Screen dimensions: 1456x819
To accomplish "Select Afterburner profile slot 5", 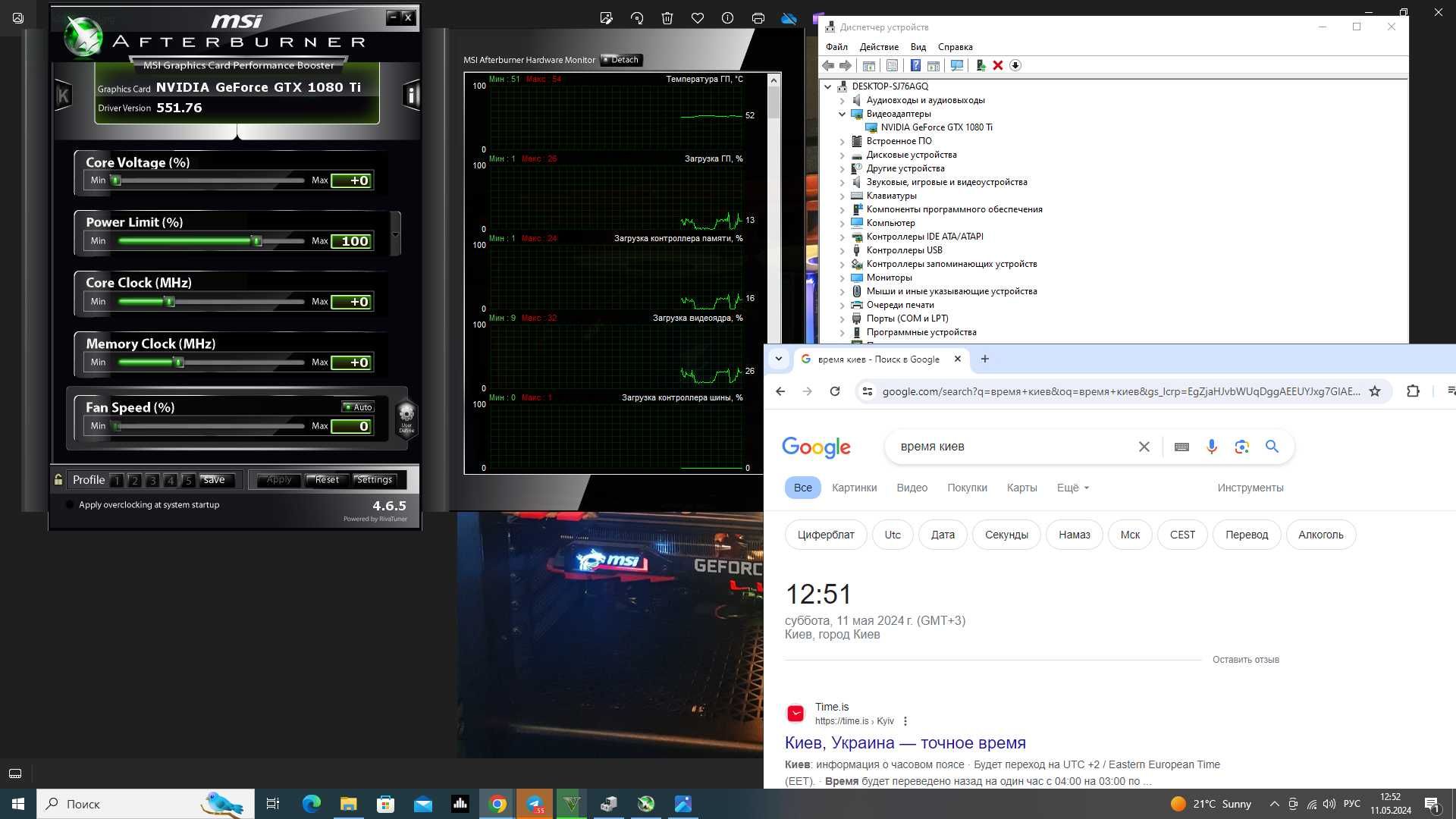I will coord(189,480).
